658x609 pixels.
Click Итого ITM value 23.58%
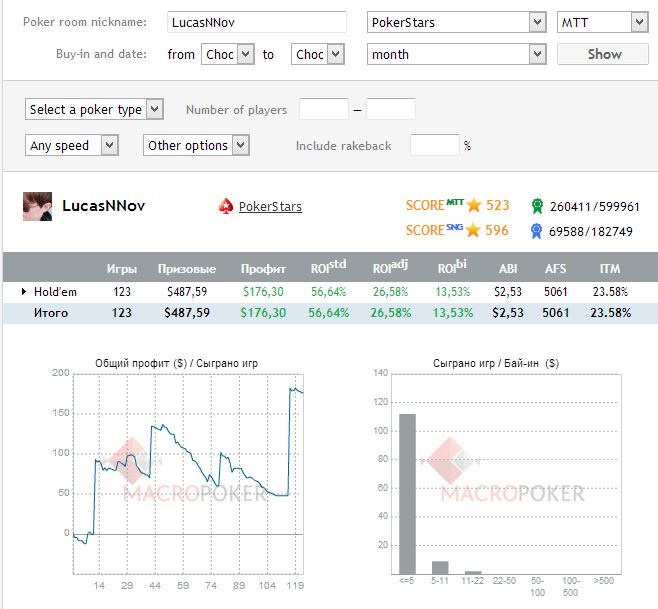point(611,313)
